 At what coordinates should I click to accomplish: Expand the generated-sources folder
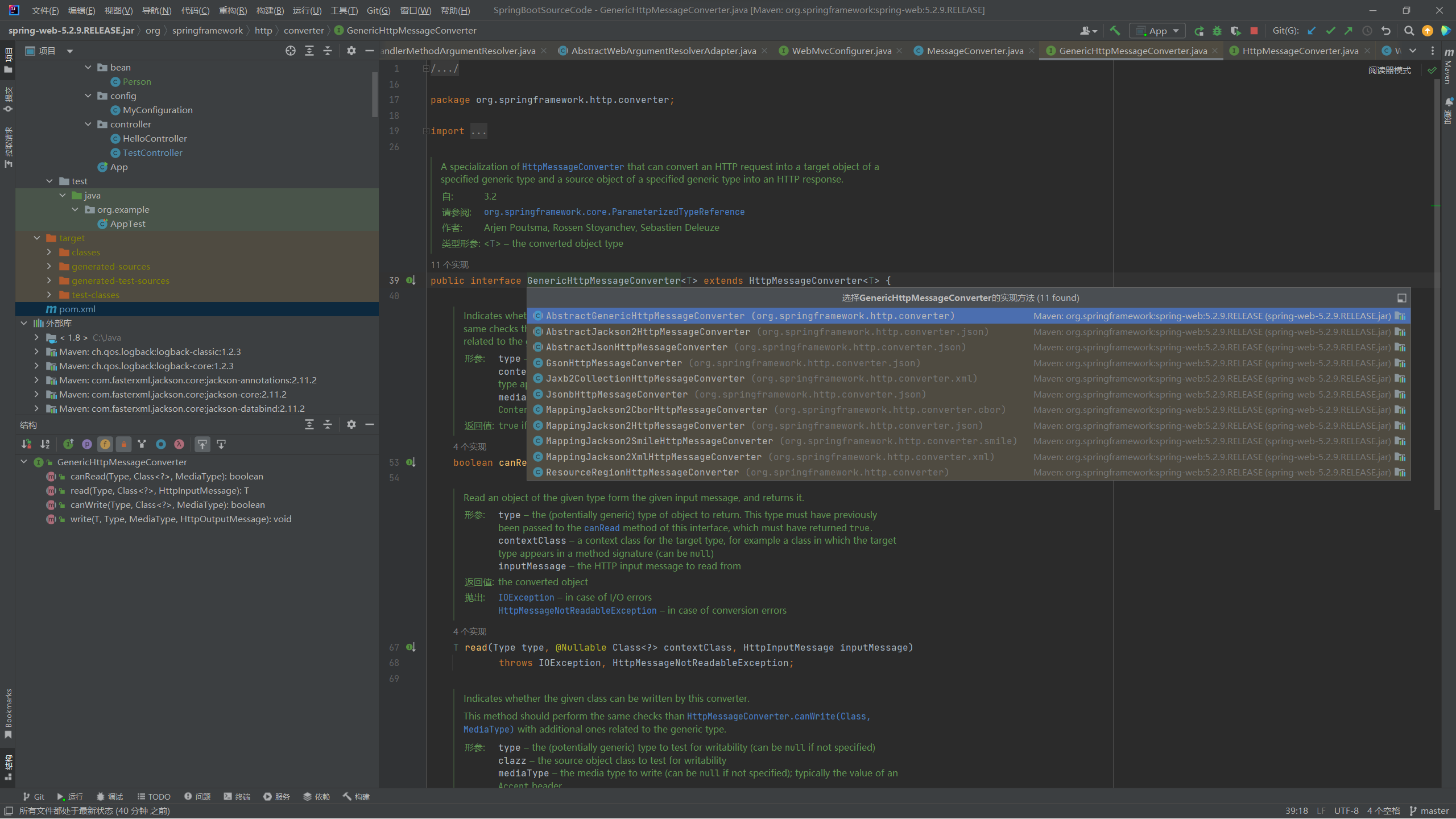click(x=49, y=266)
